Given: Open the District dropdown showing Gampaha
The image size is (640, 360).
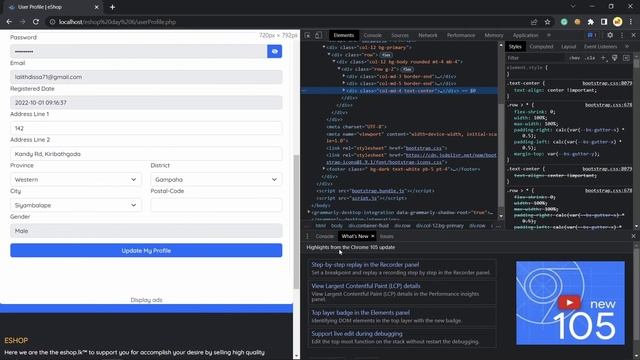Looking at the screenshot, I should pos(216,180).
